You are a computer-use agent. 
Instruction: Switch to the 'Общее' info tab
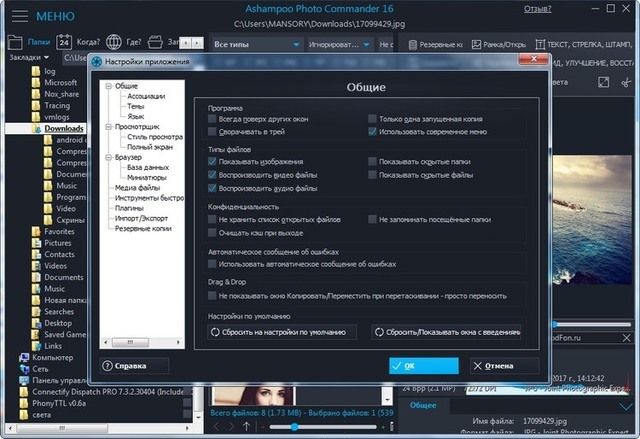point(423,405)
